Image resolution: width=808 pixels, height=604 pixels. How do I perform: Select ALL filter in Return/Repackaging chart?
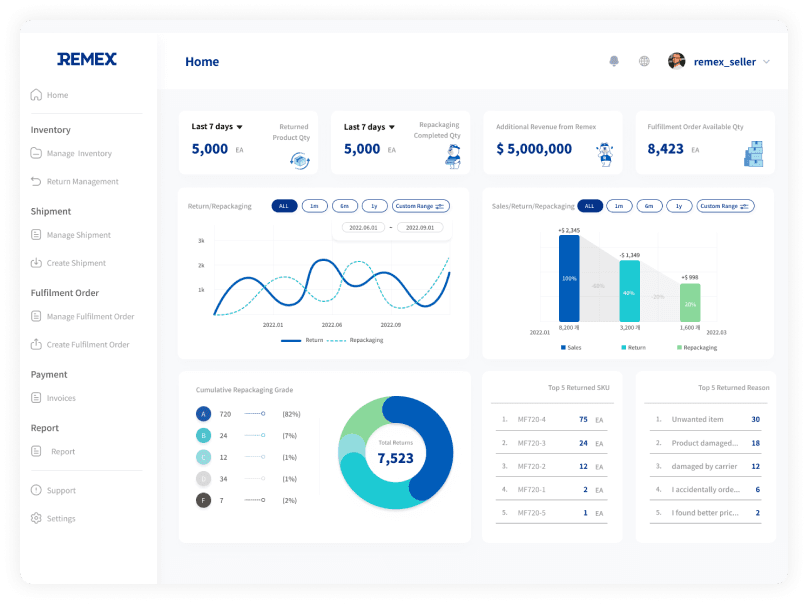[284, 206]
